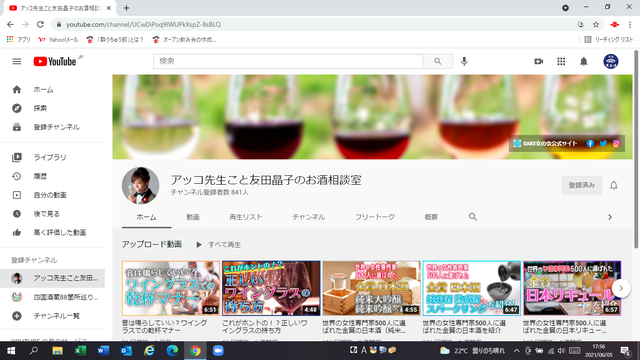Screen dimensions: 640x360
Task: Click the search magnifier button
Action: tap(438, 61)
